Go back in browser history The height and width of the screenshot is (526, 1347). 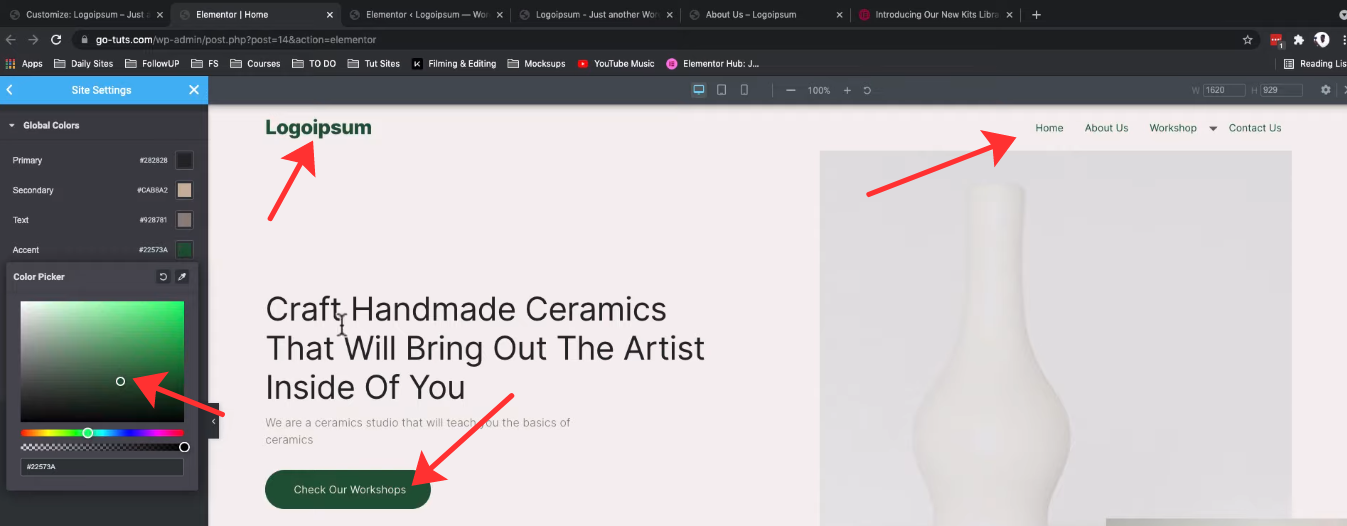(x=11, y=40)
